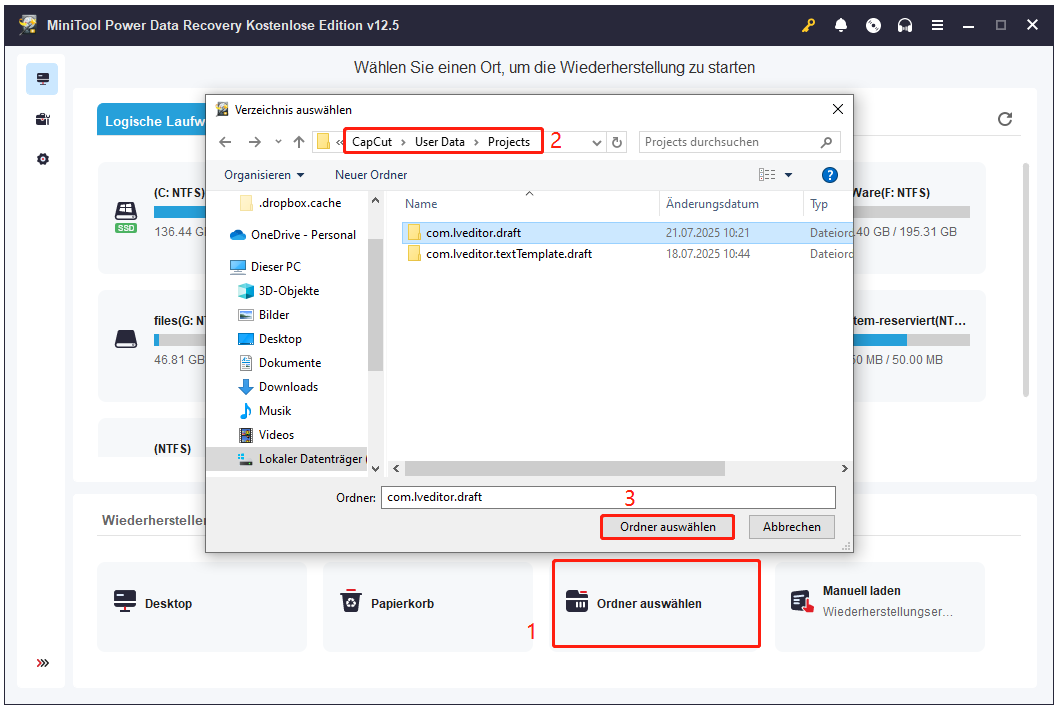Open Desktop in the navigation tree
This screenshot has height=711, width=1061.
(x=280, y=339)
